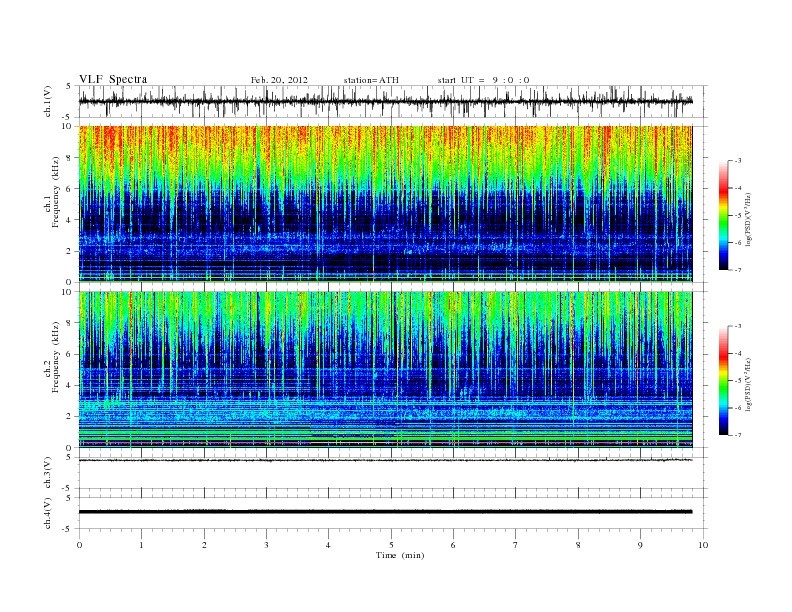Click the '4' kHz tick on ch.2 axis
This screenshot has height=612, width=792.
tap(70, 385)
